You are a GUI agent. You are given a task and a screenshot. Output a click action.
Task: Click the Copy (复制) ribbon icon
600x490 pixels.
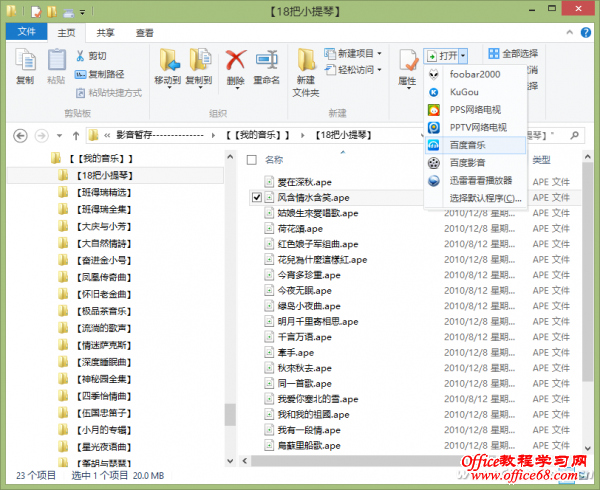(x=25, y=61)
